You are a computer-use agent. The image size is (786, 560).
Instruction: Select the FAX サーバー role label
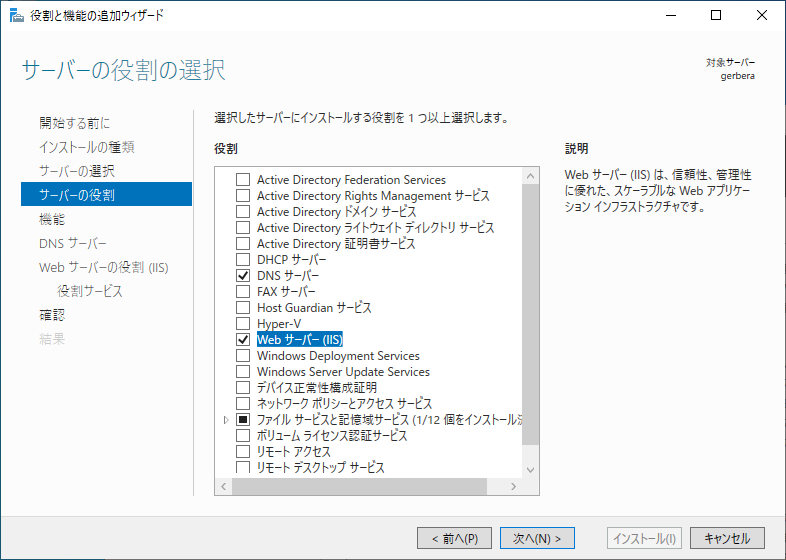[286, 292]
